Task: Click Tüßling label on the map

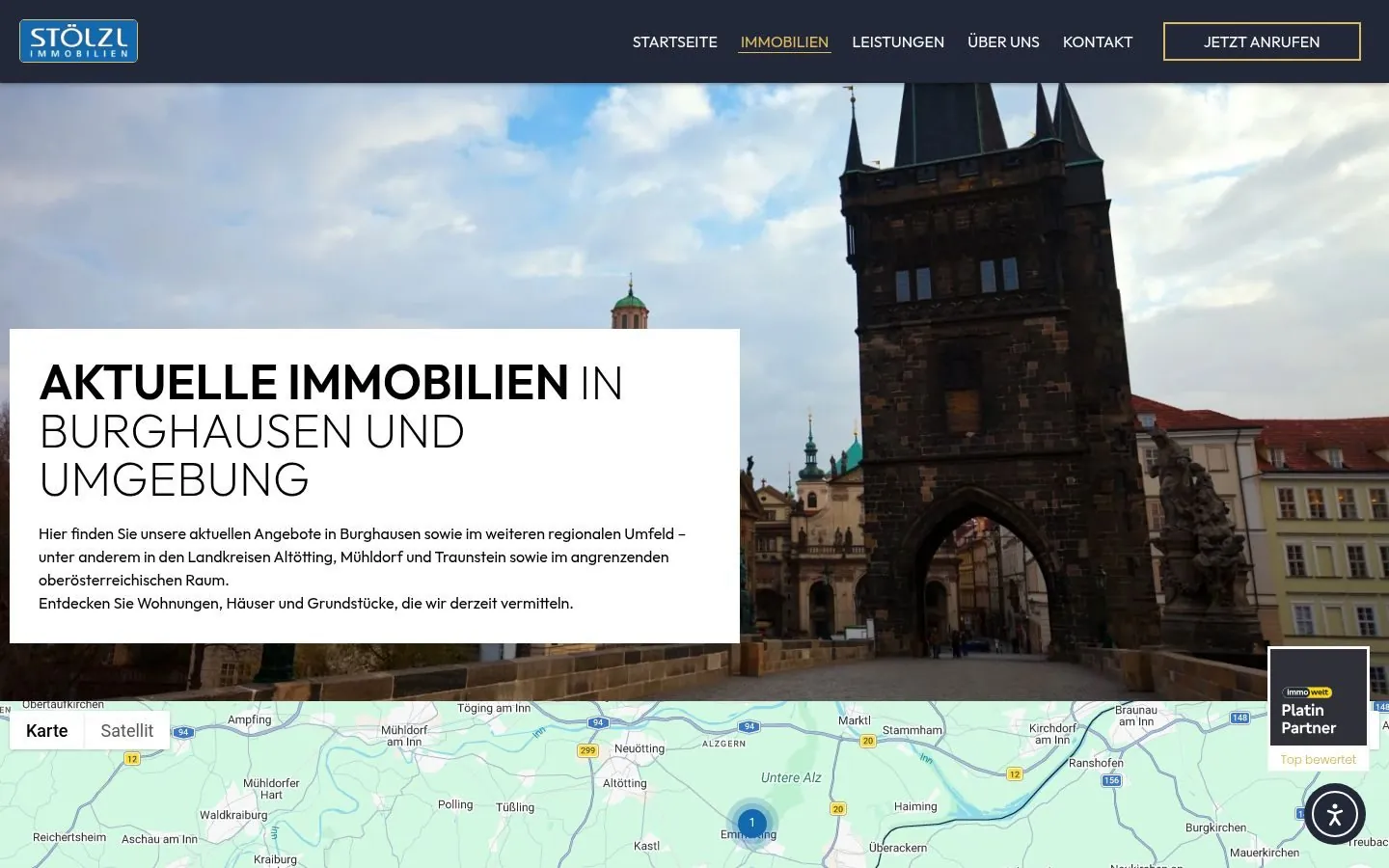Action: (x=515, y=807)
